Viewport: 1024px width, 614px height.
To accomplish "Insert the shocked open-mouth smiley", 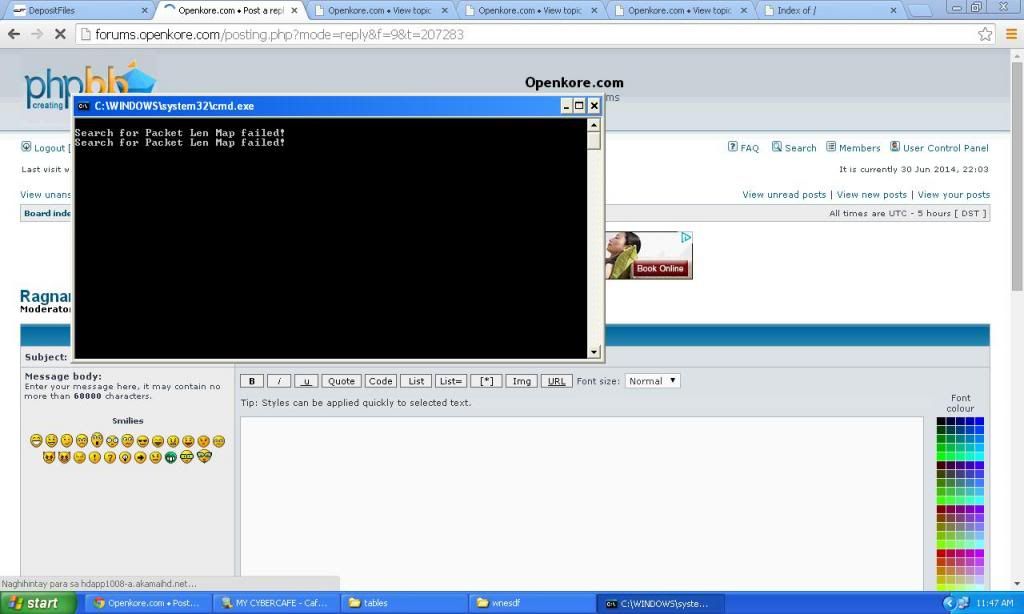I will tap(97, 440).
